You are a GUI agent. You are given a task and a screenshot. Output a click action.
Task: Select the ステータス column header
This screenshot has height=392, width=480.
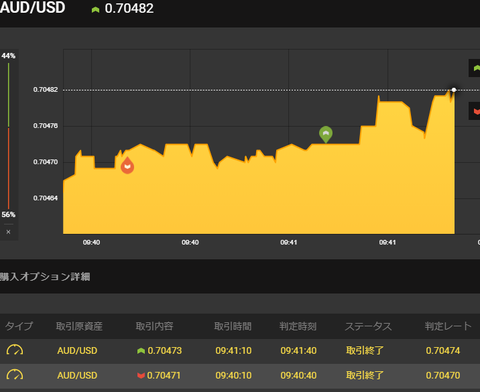click(x=368, y=326)
